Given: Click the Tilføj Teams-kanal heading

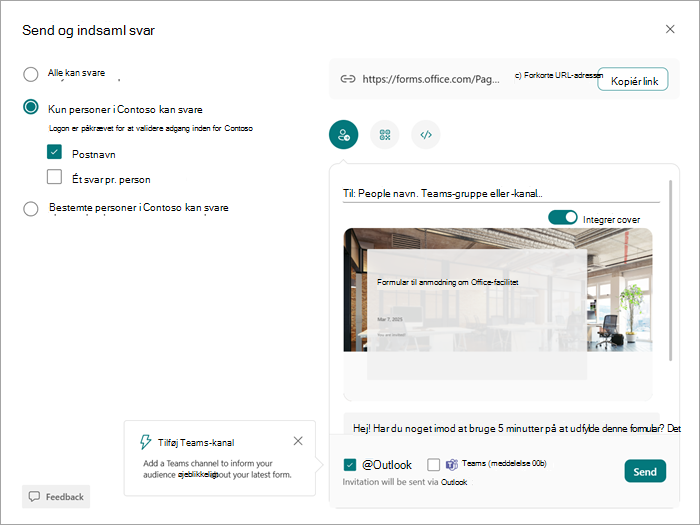Looking at the screenshot, I should pyautogui.click(x=196, y=442).
